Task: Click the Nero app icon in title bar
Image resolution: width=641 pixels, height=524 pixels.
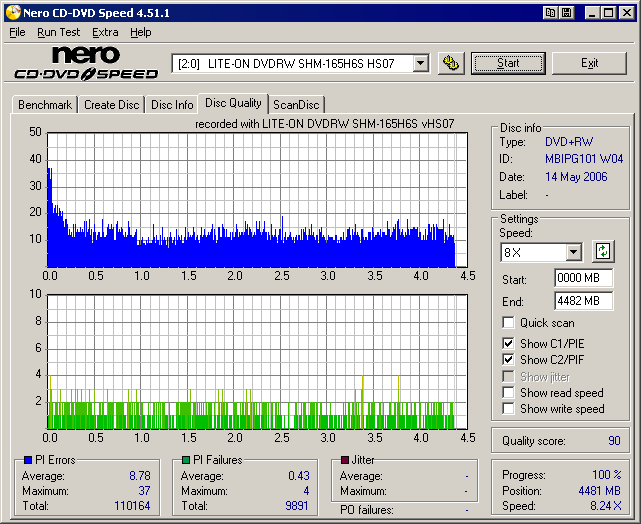Action: click(12, 13)
